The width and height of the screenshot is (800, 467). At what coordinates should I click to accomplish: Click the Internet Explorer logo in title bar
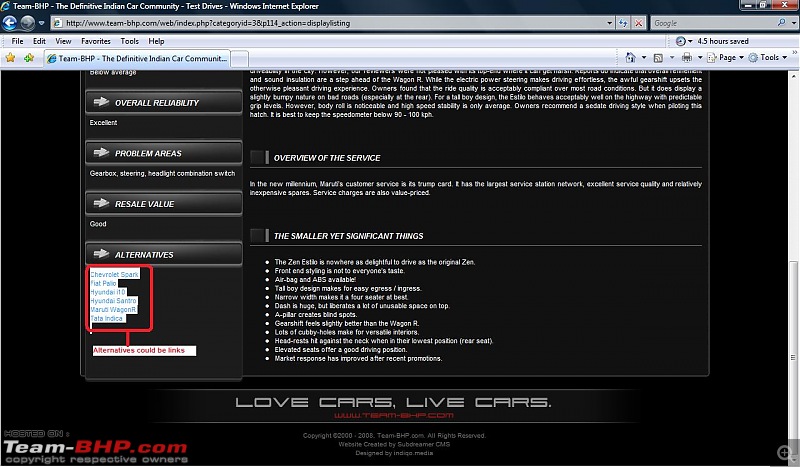point(6,6)
